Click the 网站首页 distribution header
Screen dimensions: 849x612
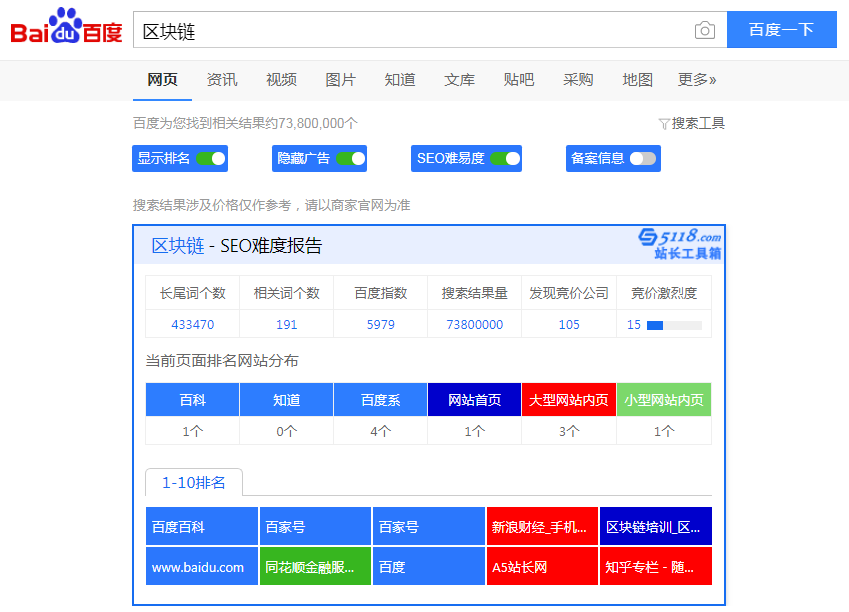click(x=475, y=400)
